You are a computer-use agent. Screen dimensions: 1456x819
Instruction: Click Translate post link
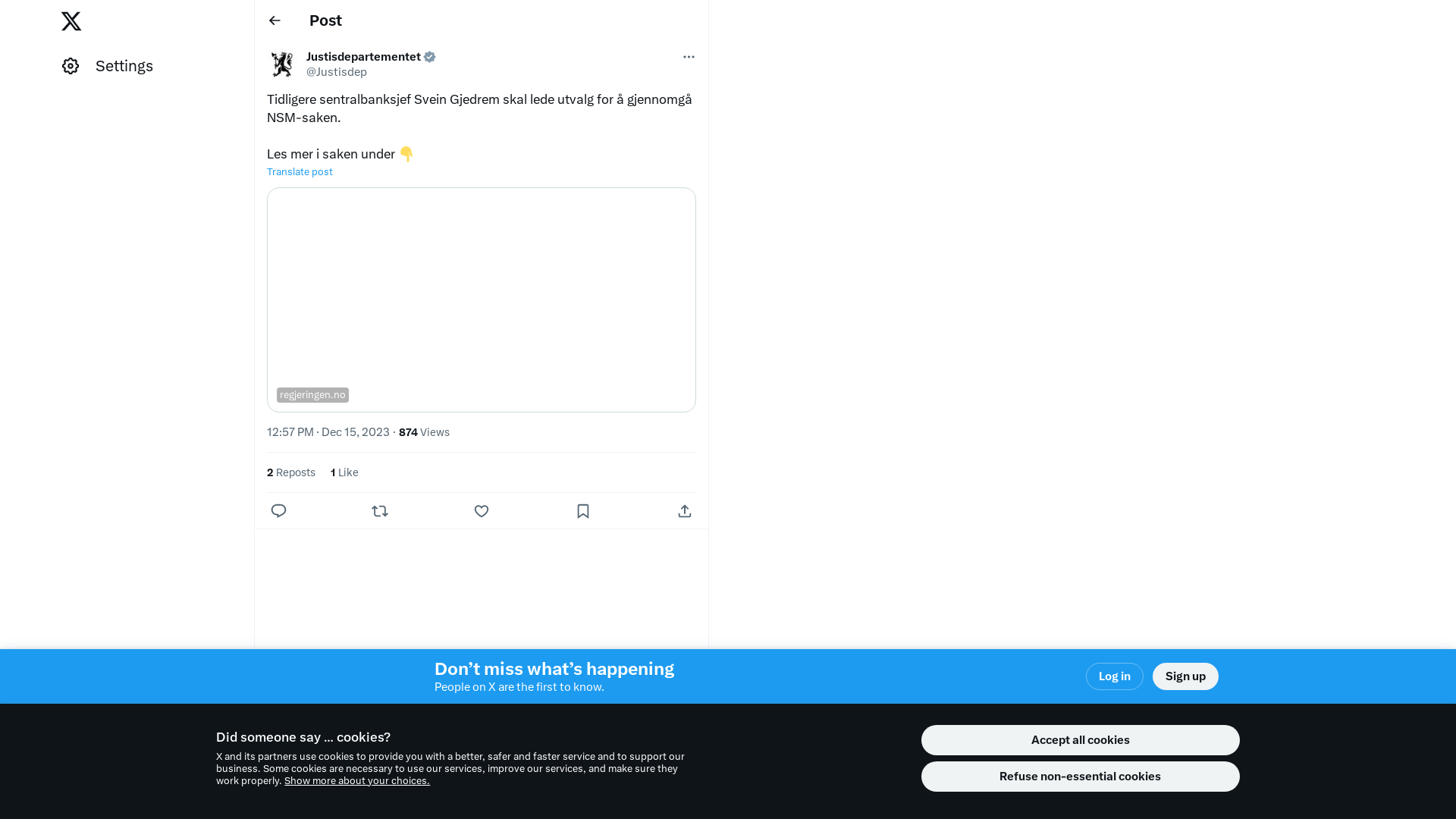point(300,172)
